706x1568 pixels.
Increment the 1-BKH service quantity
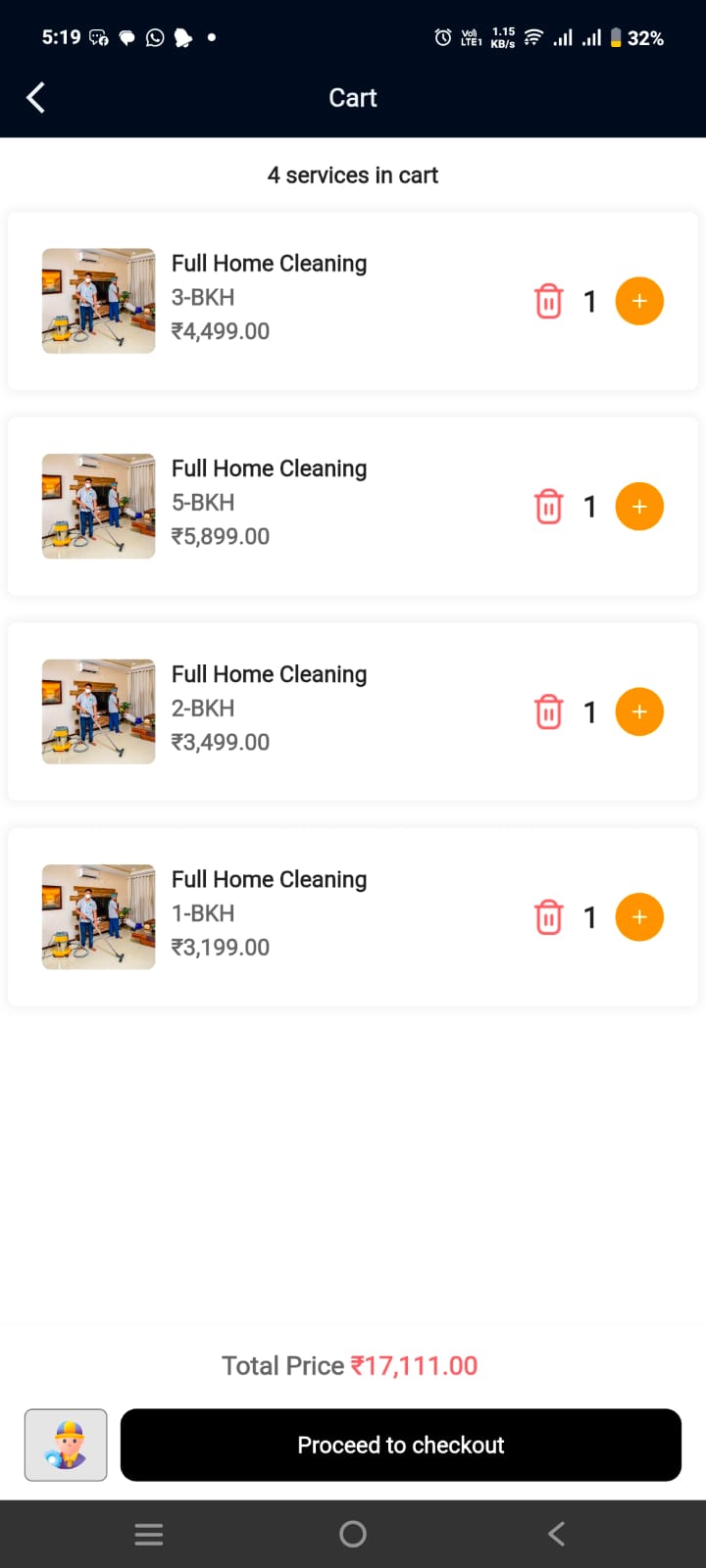click(639, 917)
